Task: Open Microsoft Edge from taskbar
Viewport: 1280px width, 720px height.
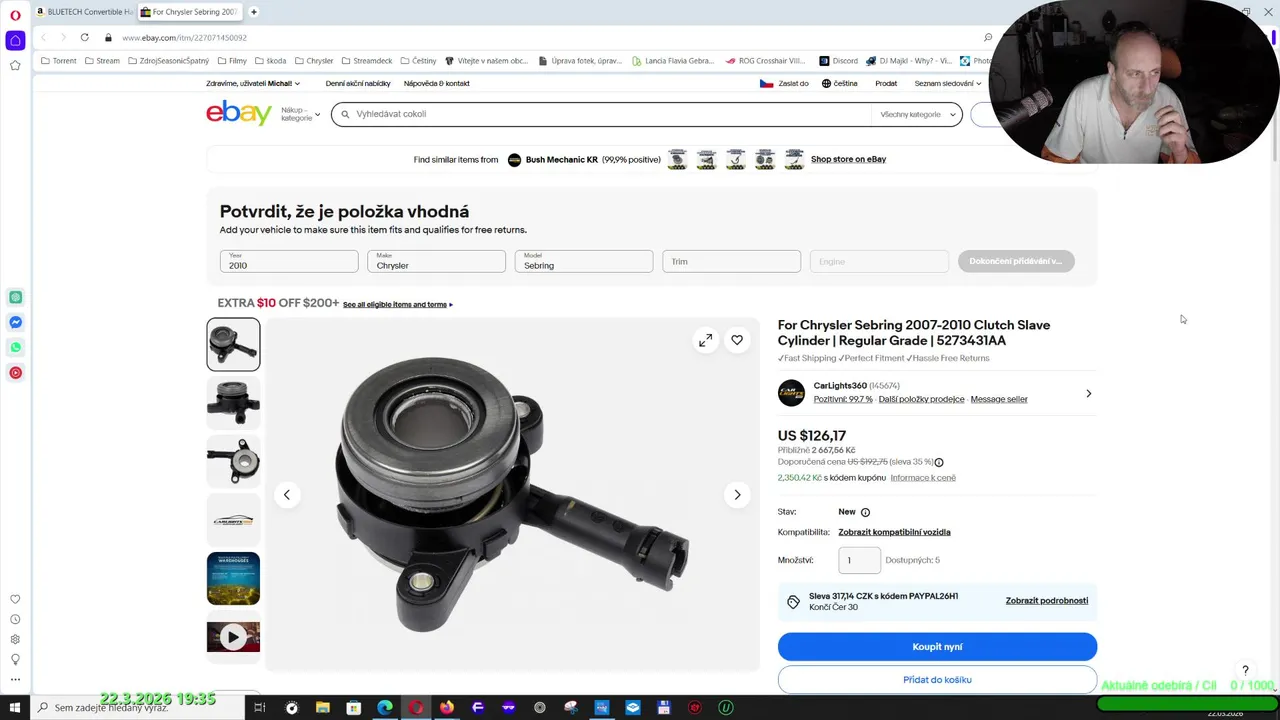Action: coord(385,707)
